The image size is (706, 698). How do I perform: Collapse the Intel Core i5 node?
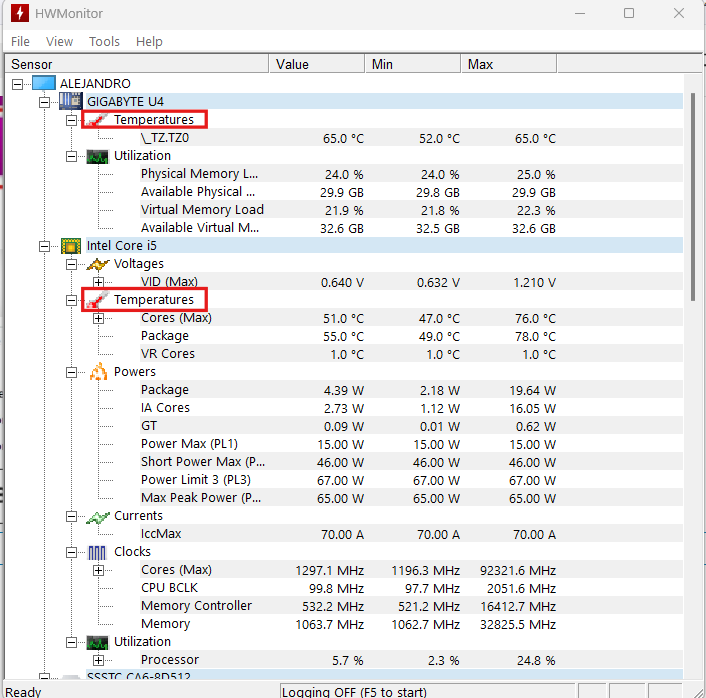point(44,246)
